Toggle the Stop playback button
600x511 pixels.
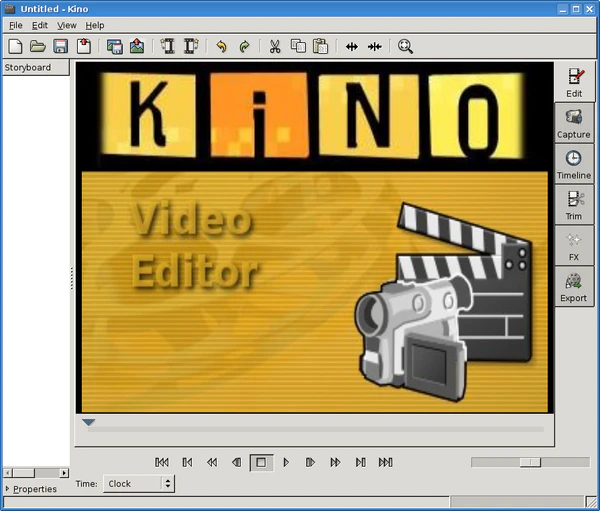261,462
